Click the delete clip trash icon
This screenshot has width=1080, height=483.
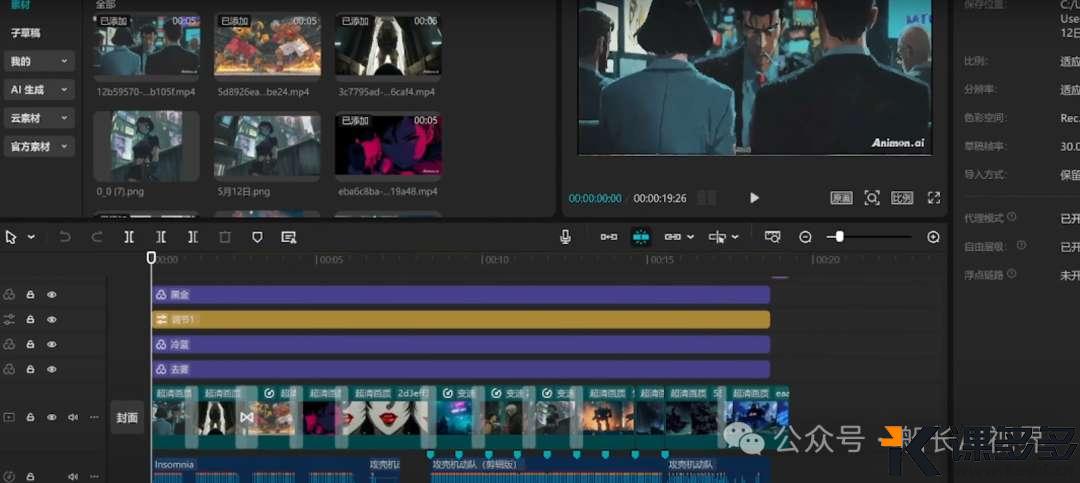point(225,237)
